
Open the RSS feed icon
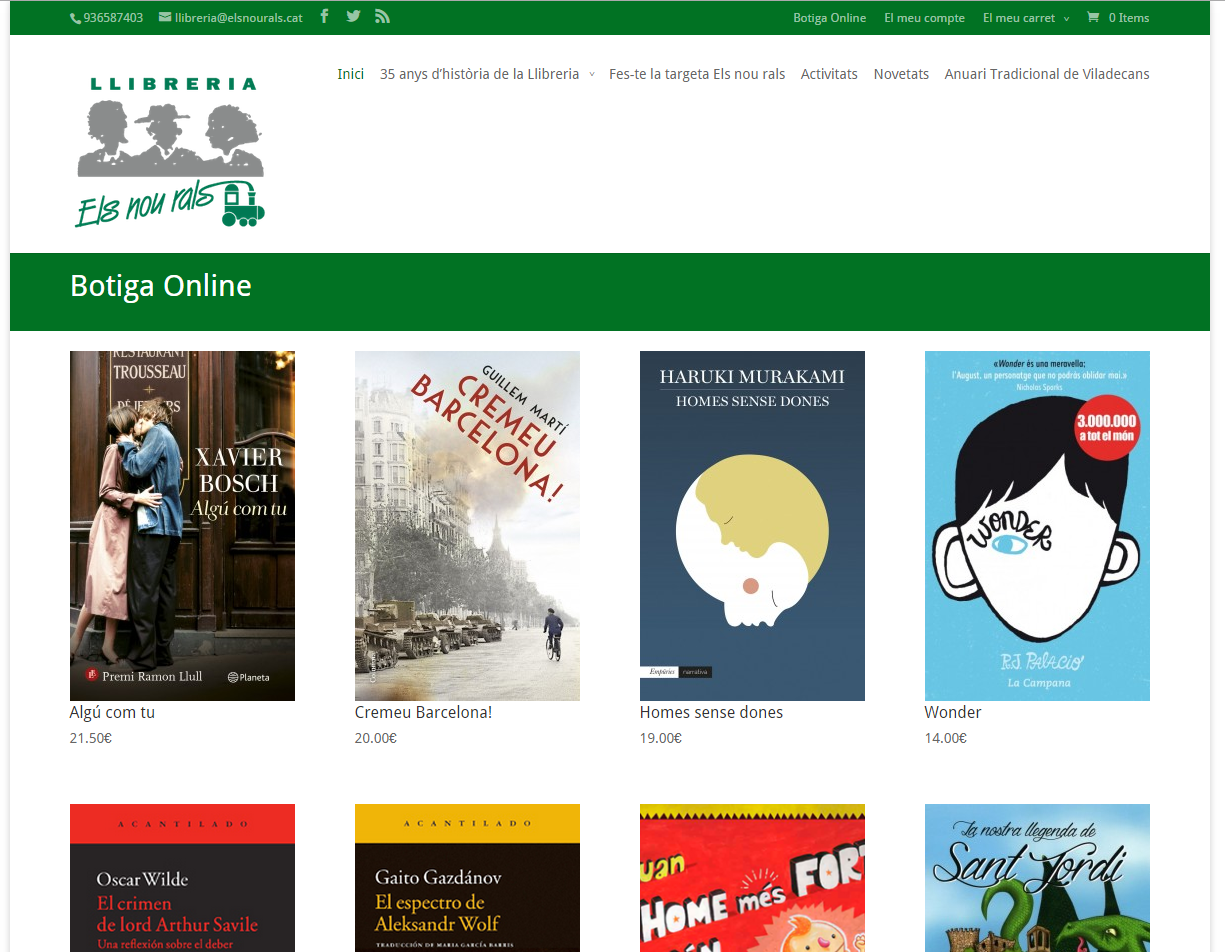[x=382, y=16]
